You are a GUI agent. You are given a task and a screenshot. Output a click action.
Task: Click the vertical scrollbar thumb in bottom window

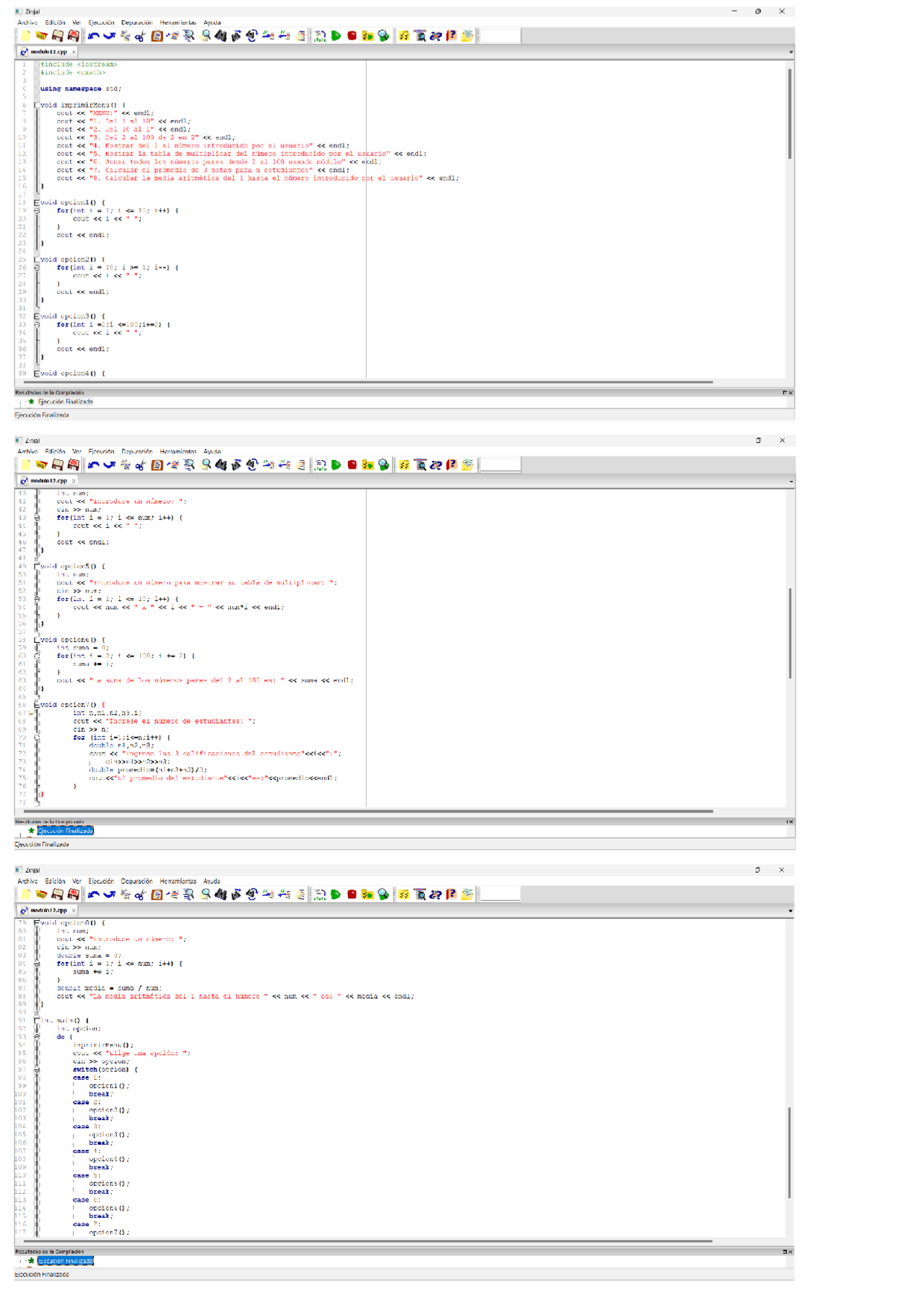click(x=789, y=1152)
